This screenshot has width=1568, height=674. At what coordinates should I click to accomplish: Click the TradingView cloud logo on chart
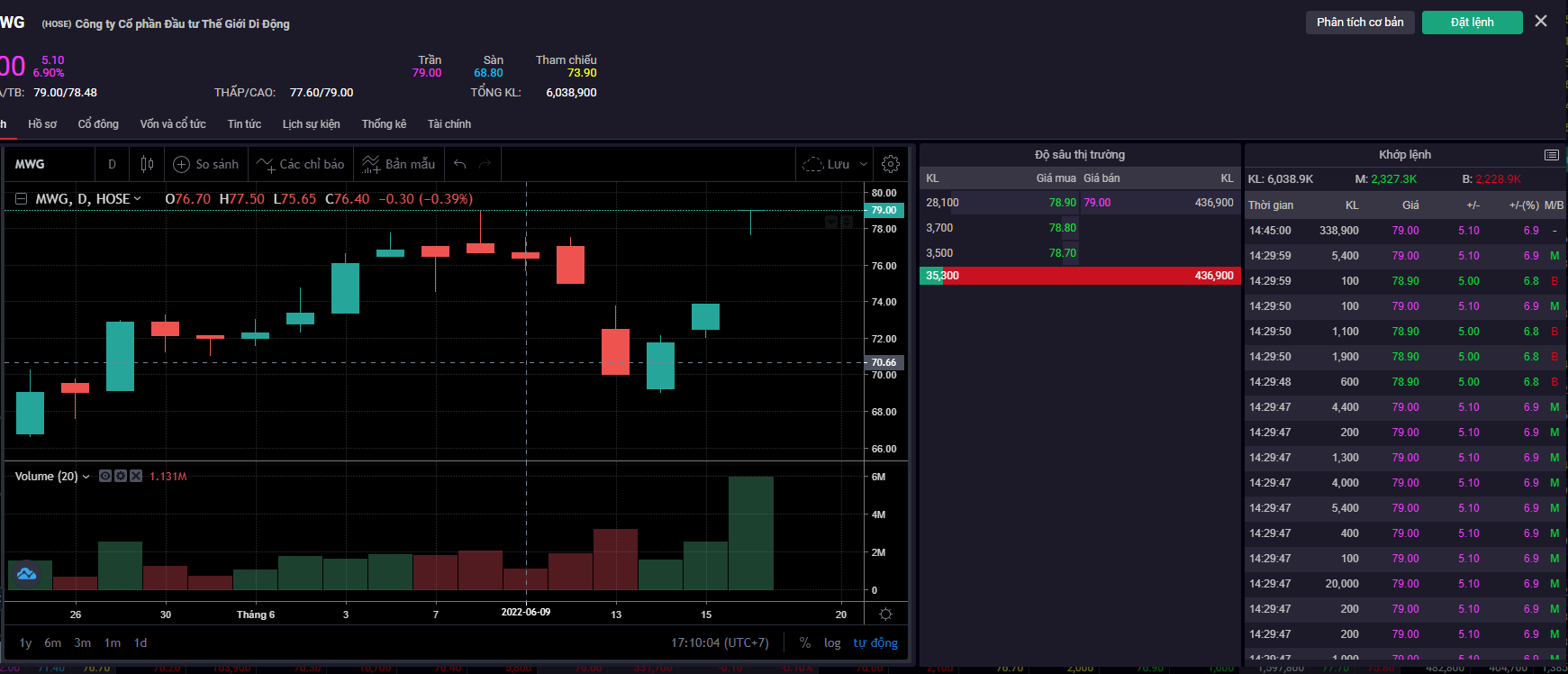click(26, 574)
